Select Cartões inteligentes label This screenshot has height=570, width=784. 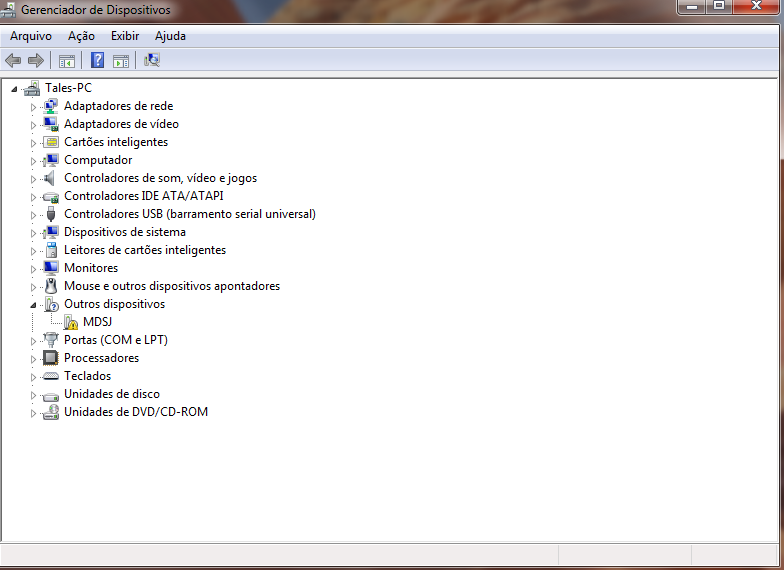(116, 142)
